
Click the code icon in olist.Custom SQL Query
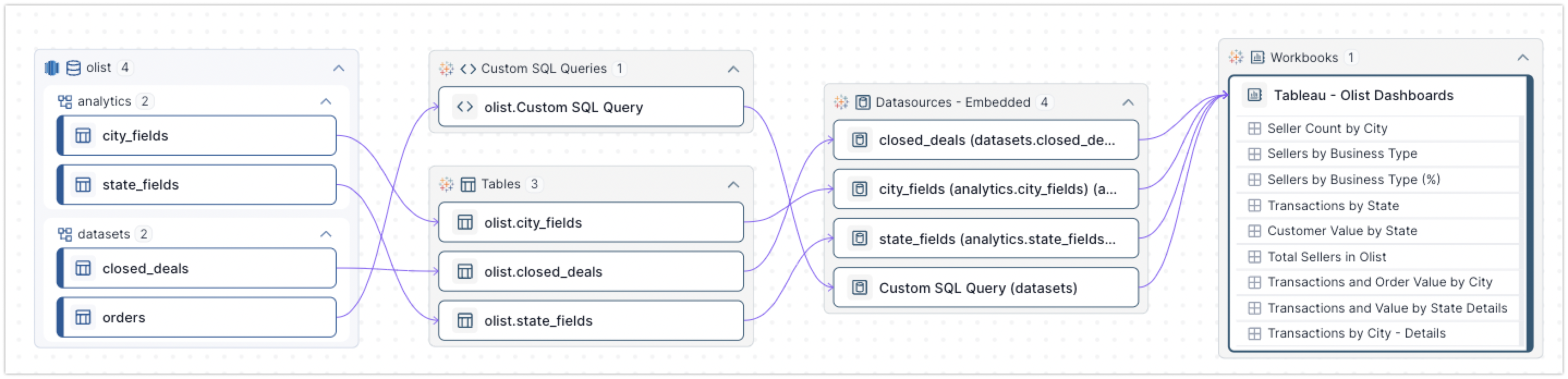coord(465,107)
